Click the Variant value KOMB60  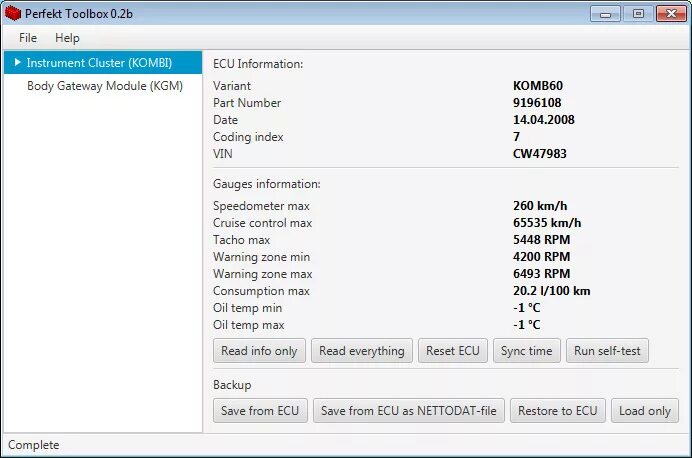[538, 86]
